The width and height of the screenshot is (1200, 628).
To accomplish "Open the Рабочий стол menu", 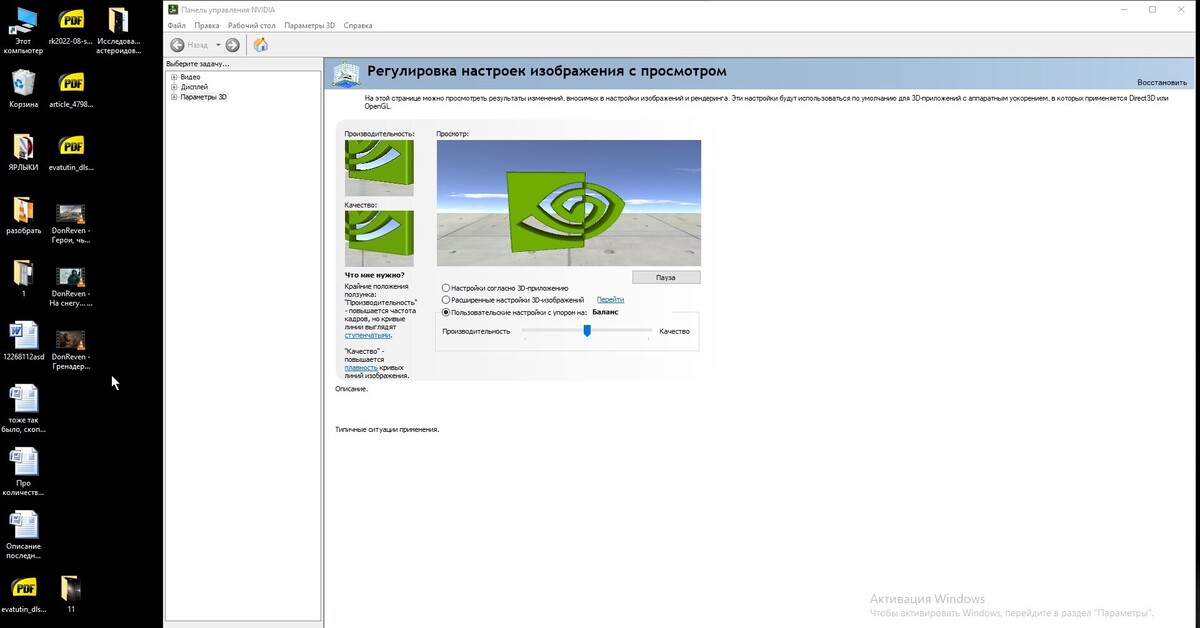I will tap(251, 24).
